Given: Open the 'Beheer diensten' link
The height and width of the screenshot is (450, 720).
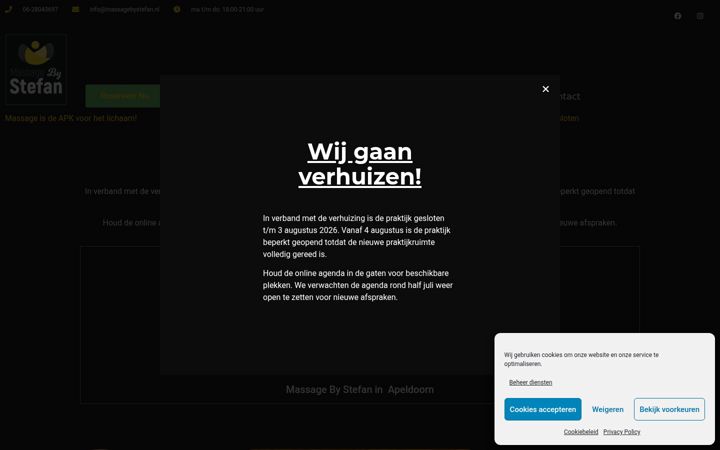Looking at the screenshot, I should (x=530, y=382).
